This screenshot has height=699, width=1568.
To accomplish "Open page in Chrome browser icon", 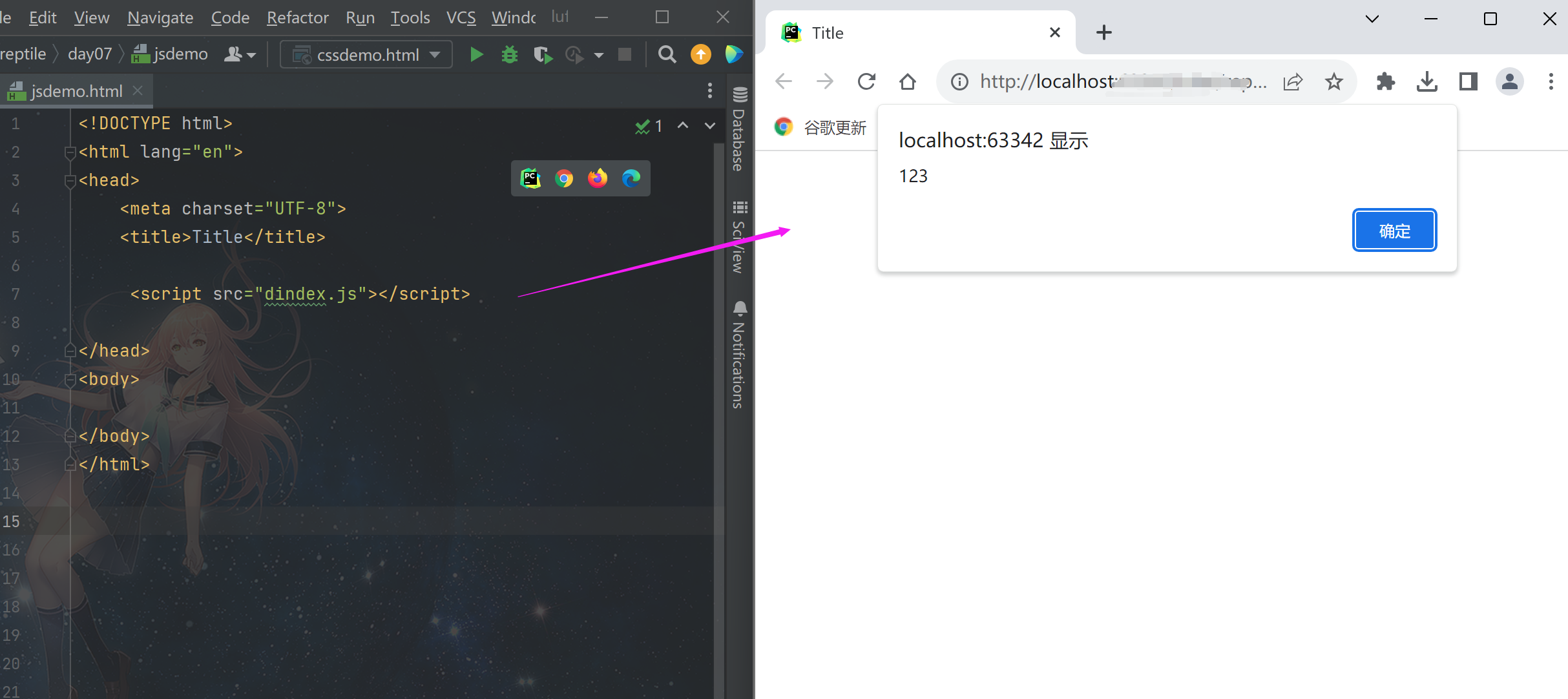I will tap(564, 178).
